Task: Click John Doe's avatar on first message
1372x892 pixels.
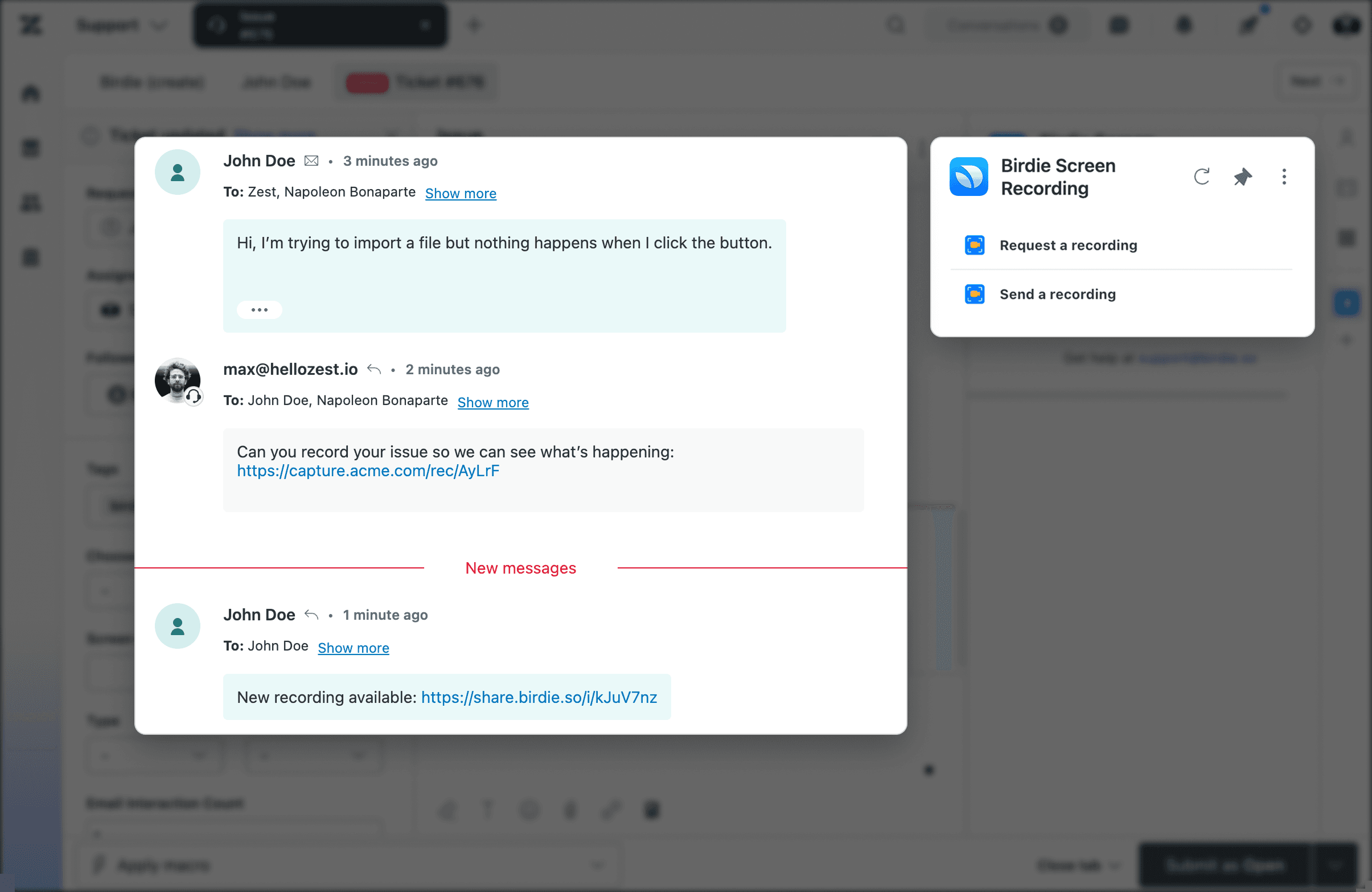Action: click(178, 172)
